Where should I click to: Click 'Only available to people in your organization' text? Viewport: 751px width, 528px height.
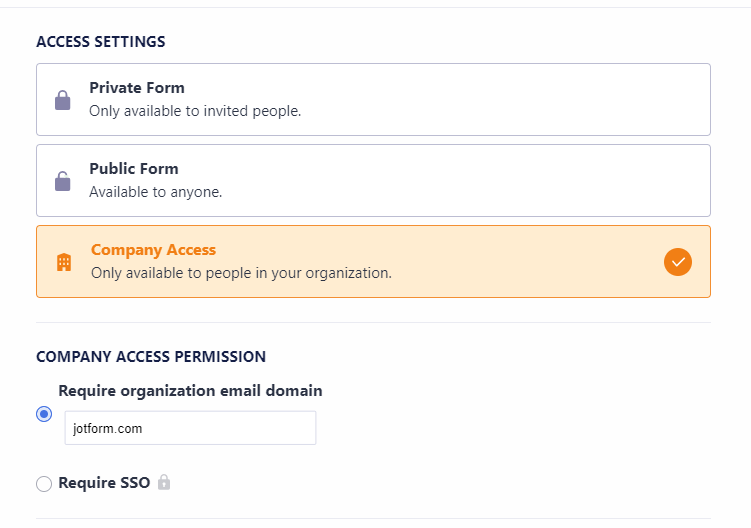pos(241,272)
